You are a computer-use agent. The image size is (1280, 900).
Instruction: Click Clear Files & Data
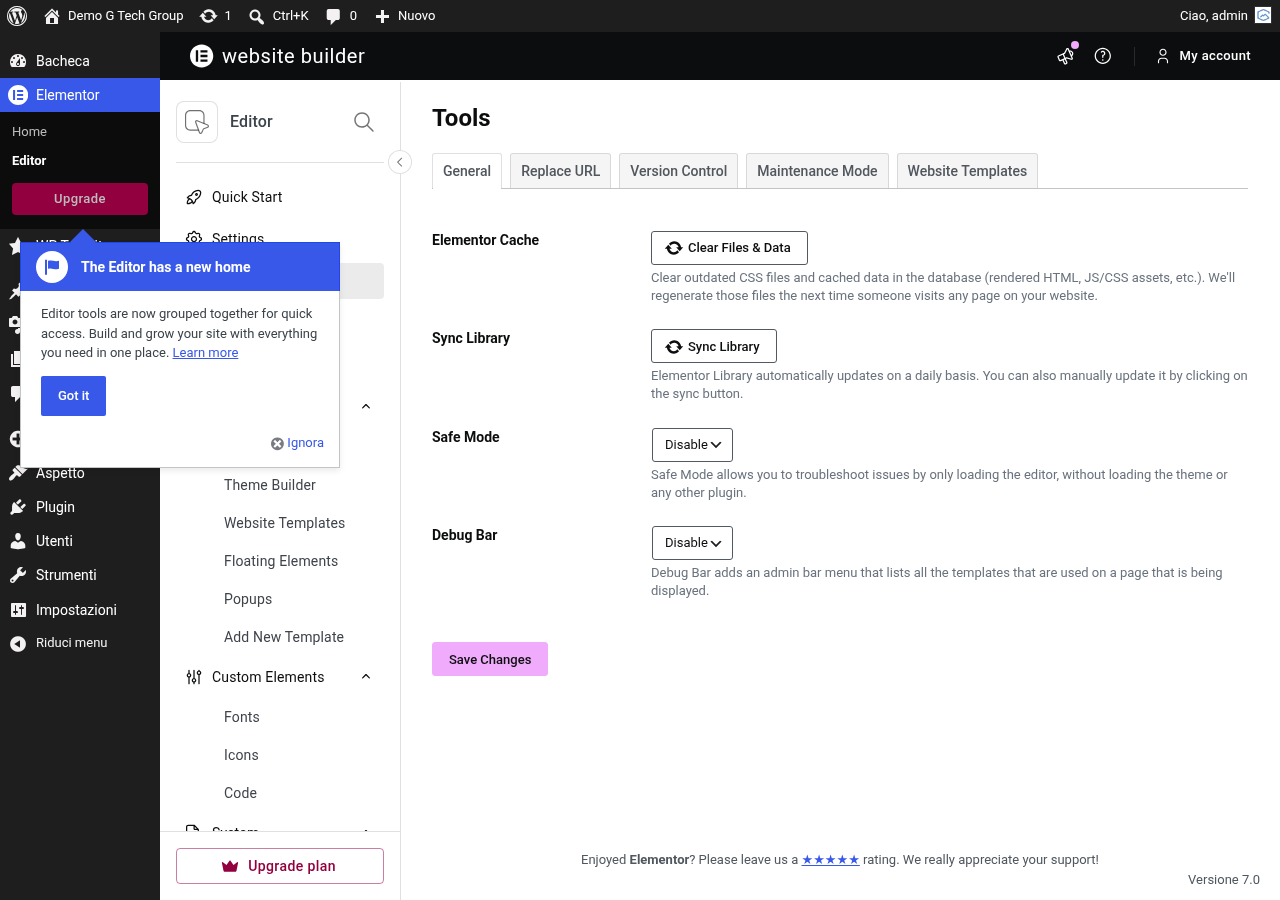(729, 248)
